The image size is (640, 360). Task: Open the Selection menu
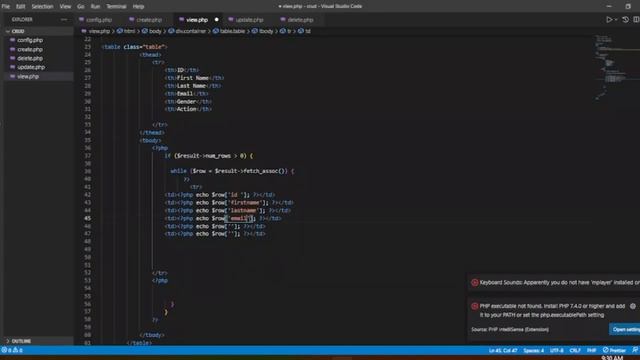[x=42, y=7]
